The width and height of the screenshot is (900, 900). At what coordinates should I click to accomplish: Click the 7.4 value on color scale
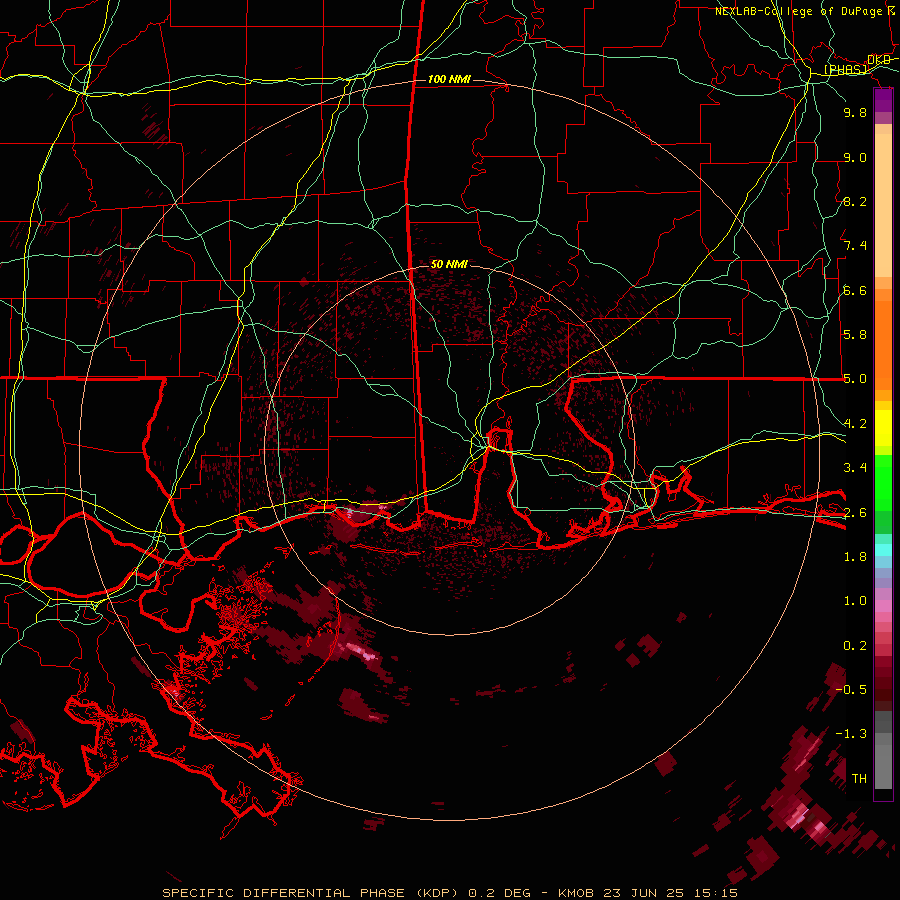[x=855, y=246]
